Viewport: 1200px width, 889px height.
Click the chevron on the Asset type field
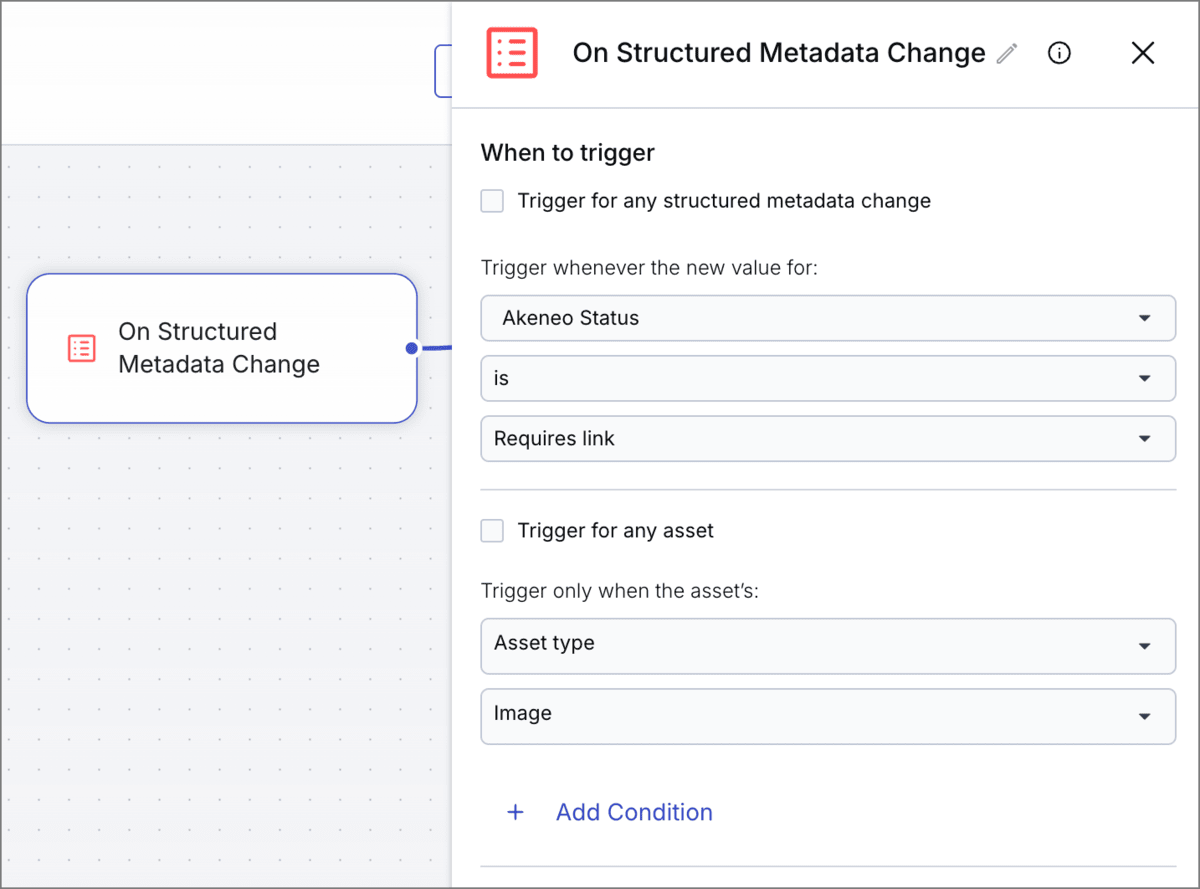pos(1146,646)
